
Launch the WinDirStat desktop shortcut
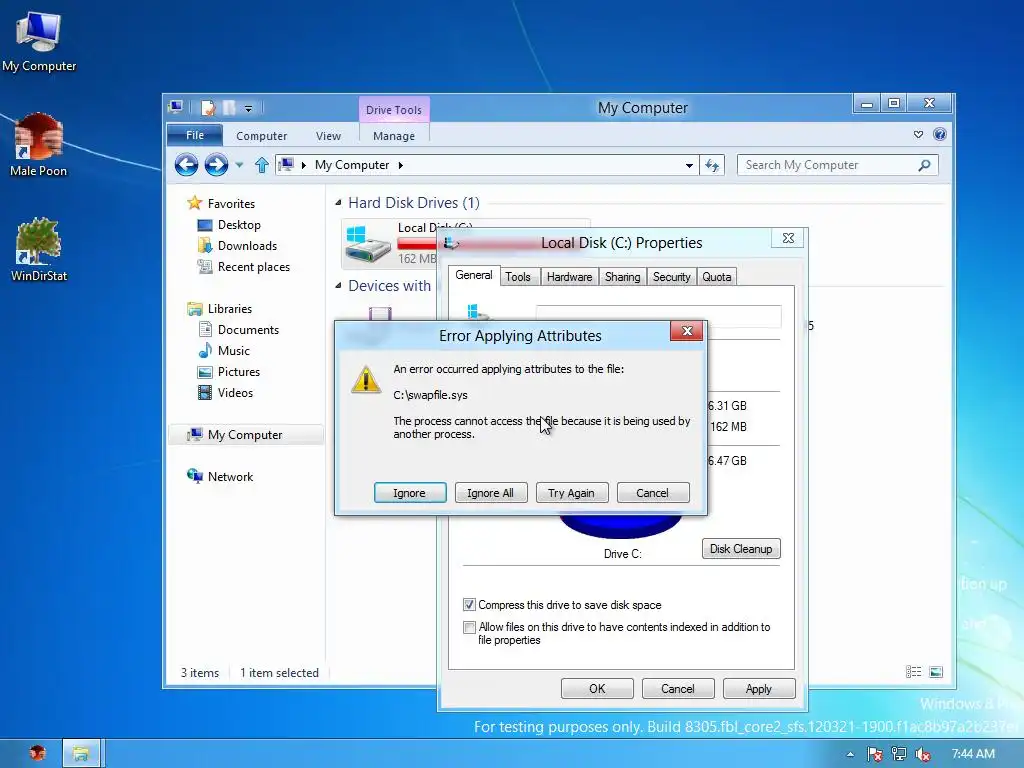(x=39, y=249)
